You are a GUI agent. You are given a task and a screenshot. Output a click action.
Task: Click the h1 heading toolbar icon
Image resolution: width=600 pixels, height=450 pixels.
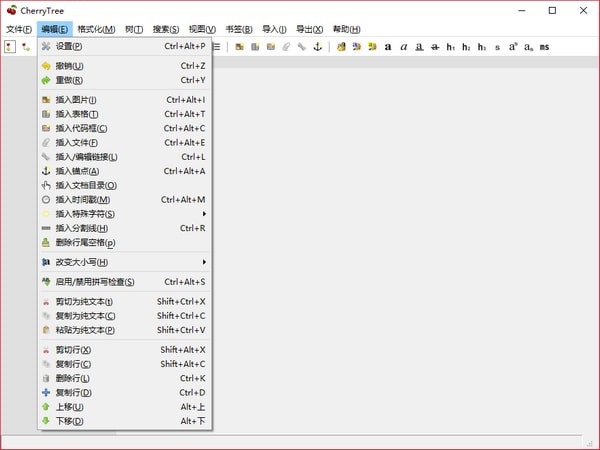point(451,47)
